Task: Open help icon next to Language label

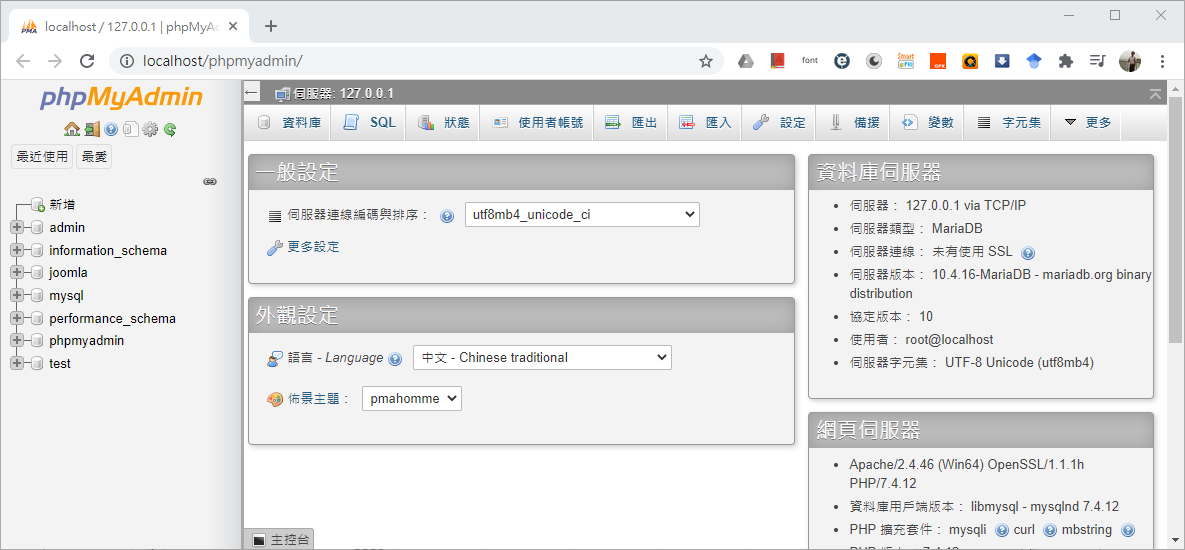Action: (394, 359)
